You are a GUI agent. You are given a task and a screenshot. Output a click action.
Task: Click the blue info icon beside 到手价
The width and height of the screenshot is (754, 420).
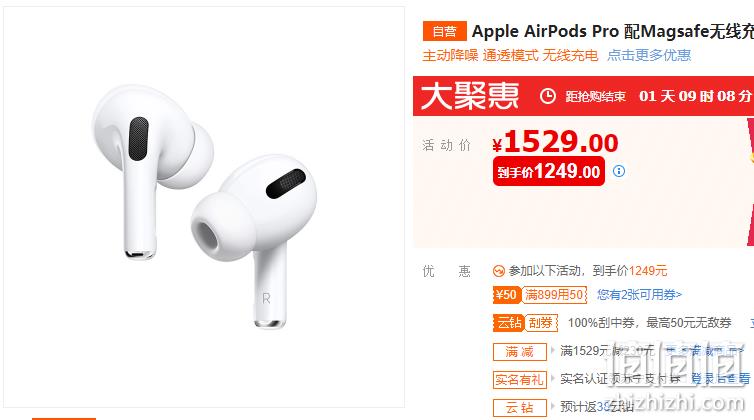point(619,171)
